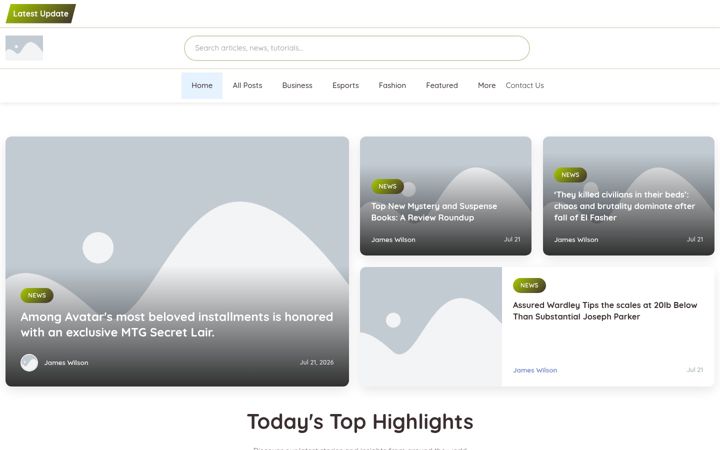
Task: Open Assured Wardley Tips the scales article
Action: coord(605,311)
